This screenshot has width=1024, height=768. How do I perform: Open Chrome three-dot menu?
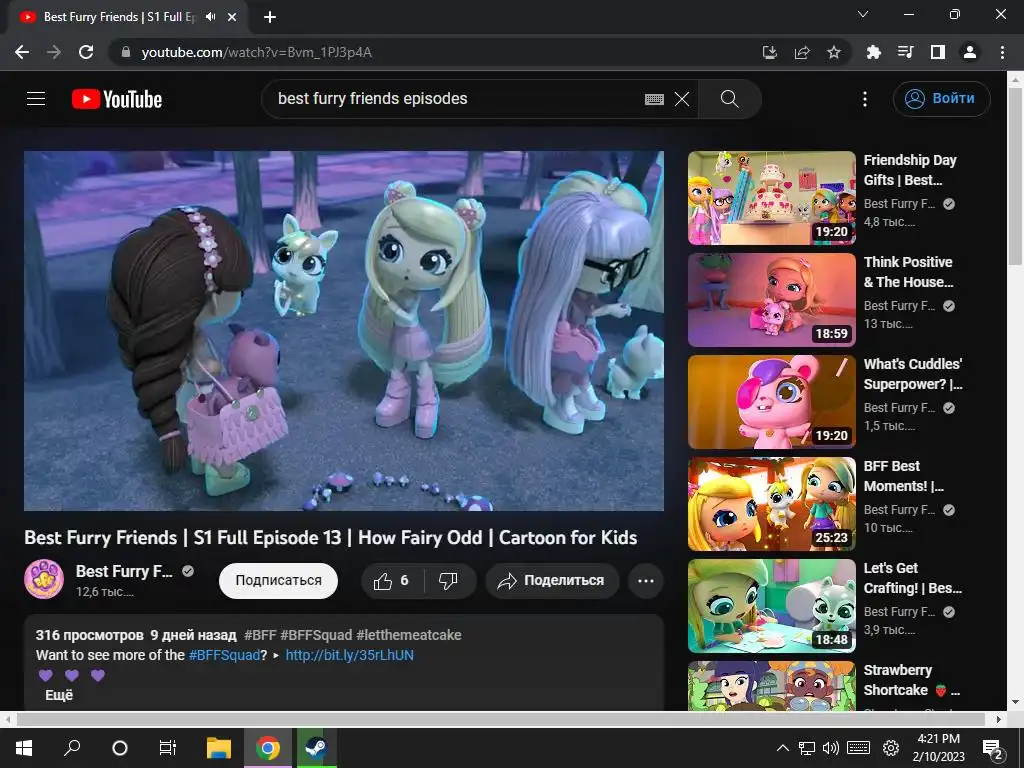tap(1002, 52)
